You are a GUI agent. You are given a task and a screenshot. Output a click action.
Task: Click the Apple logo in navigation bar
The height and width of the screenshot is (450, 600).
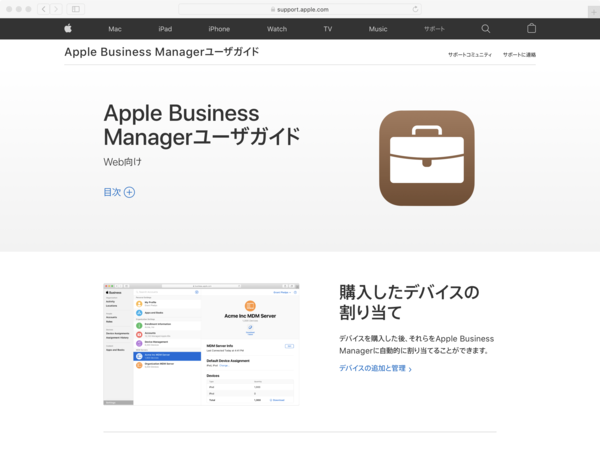coord(68,28)
